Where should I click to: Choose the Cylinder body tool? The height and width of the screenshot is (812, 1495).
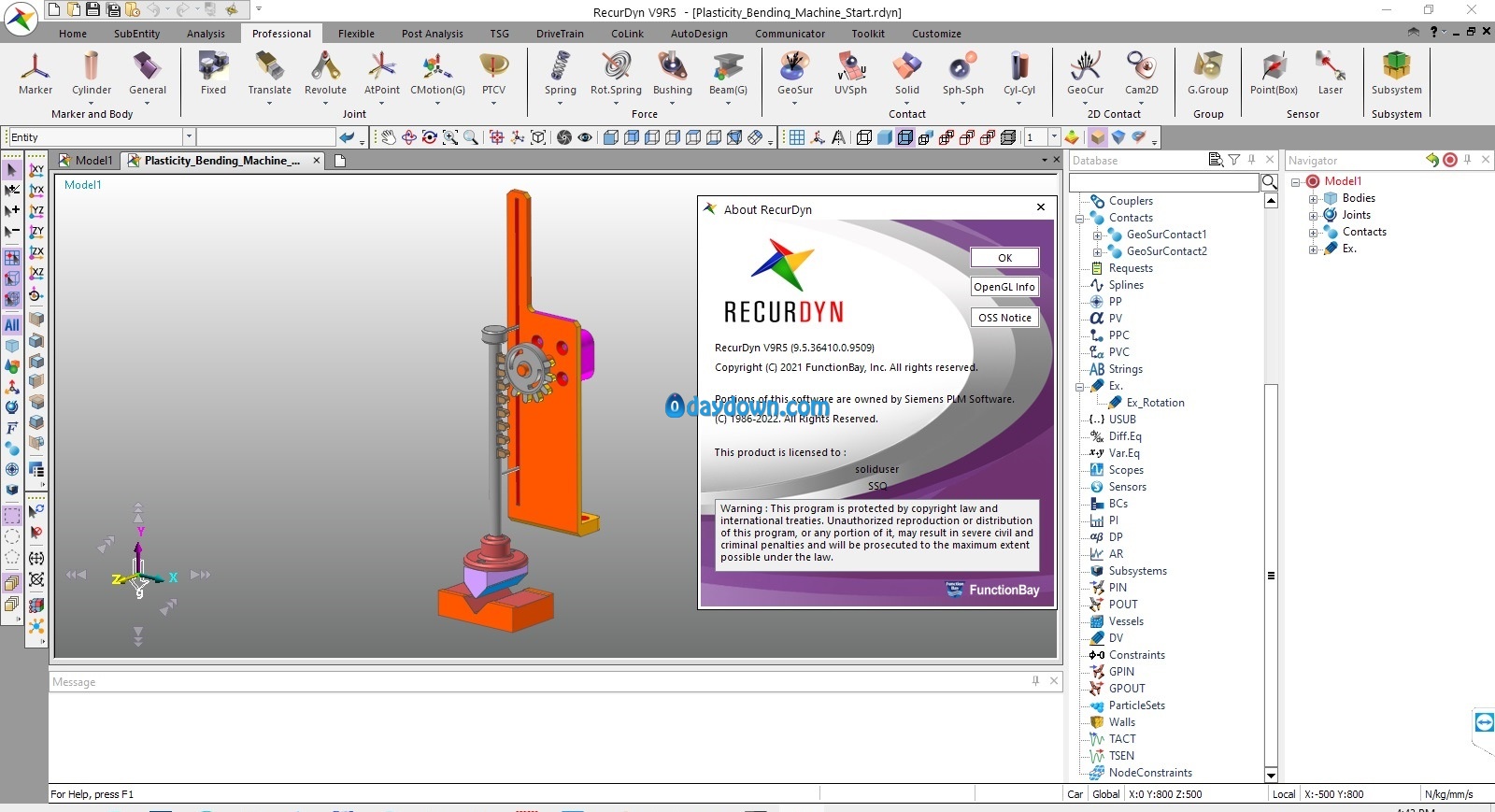[92, 73]
